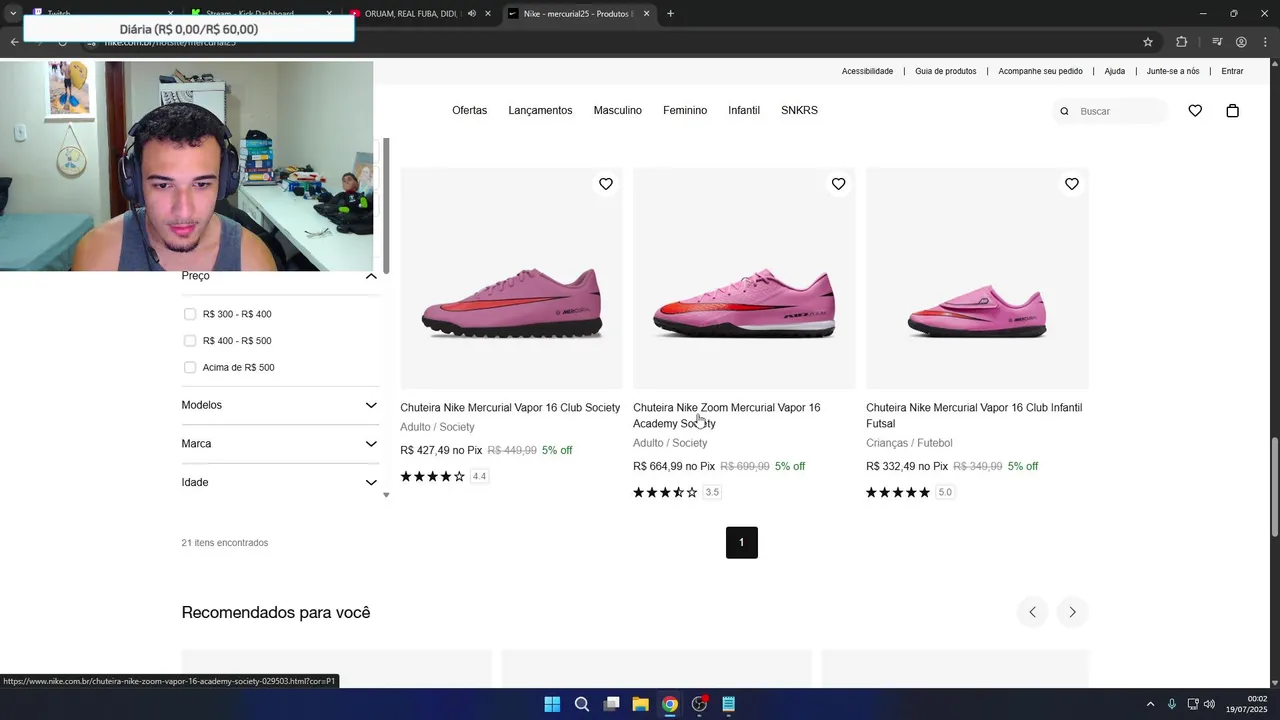Show hidden system tray icons

(x=1150, y=704)
